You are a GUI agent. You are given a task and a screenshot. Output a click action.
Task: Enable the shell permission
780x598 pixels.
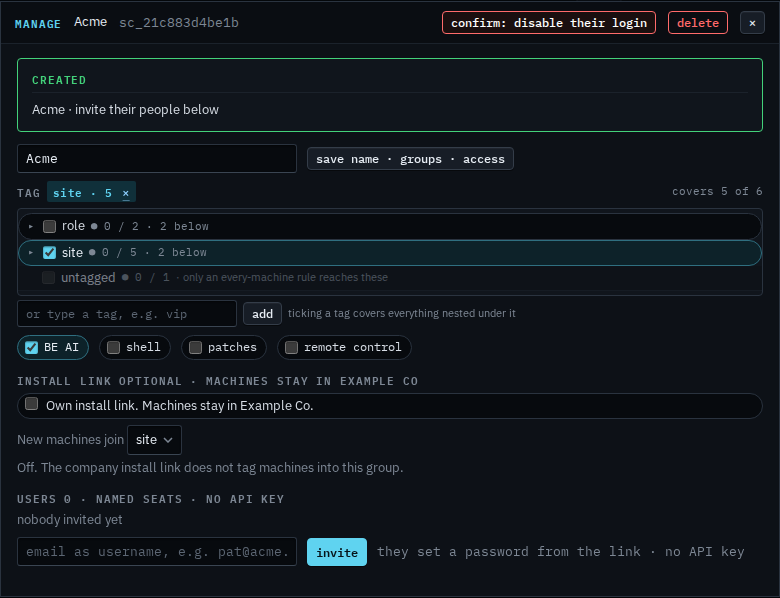tap(113, 347)
